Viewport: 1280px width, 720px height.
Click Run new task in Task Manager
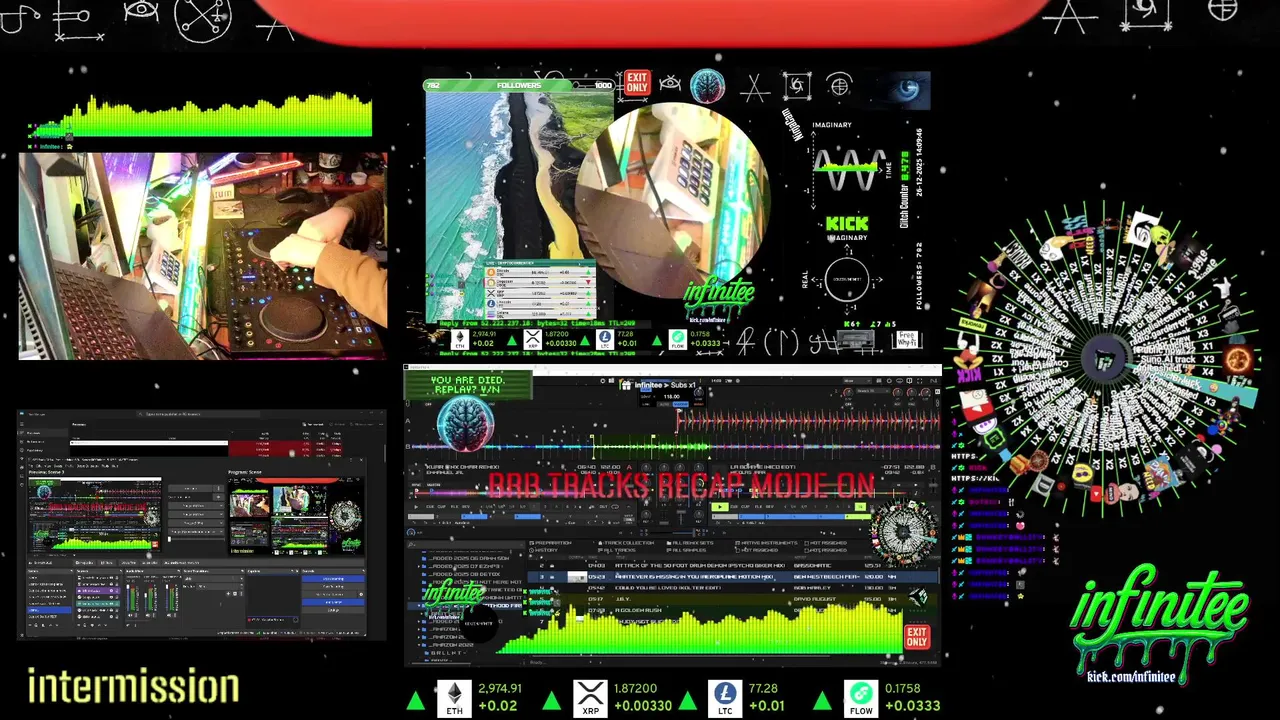click(x=314, y=424)
